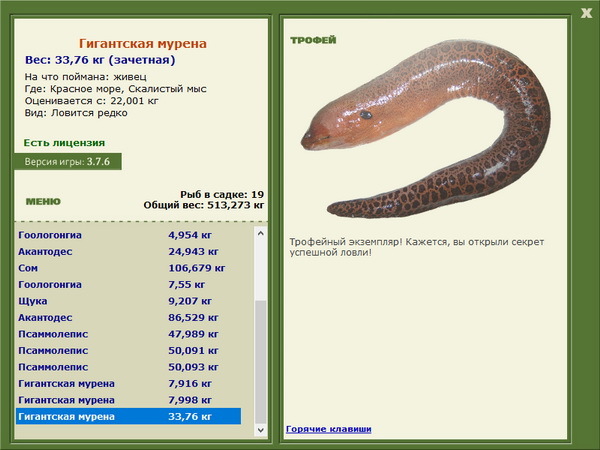Click the fish list scroll down arrow
The image size is (600, 450).
pyautogui.click(x=261, y=430)
